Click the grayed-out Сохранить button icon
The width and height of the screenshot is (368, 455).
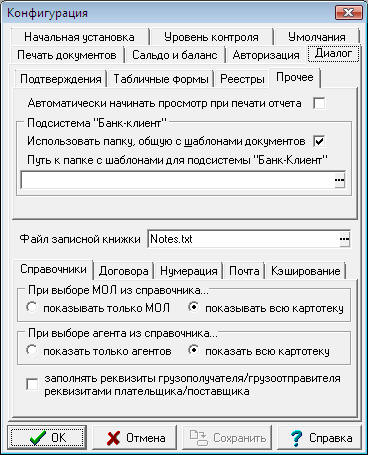pyautogui.click(x=198, y=437)
